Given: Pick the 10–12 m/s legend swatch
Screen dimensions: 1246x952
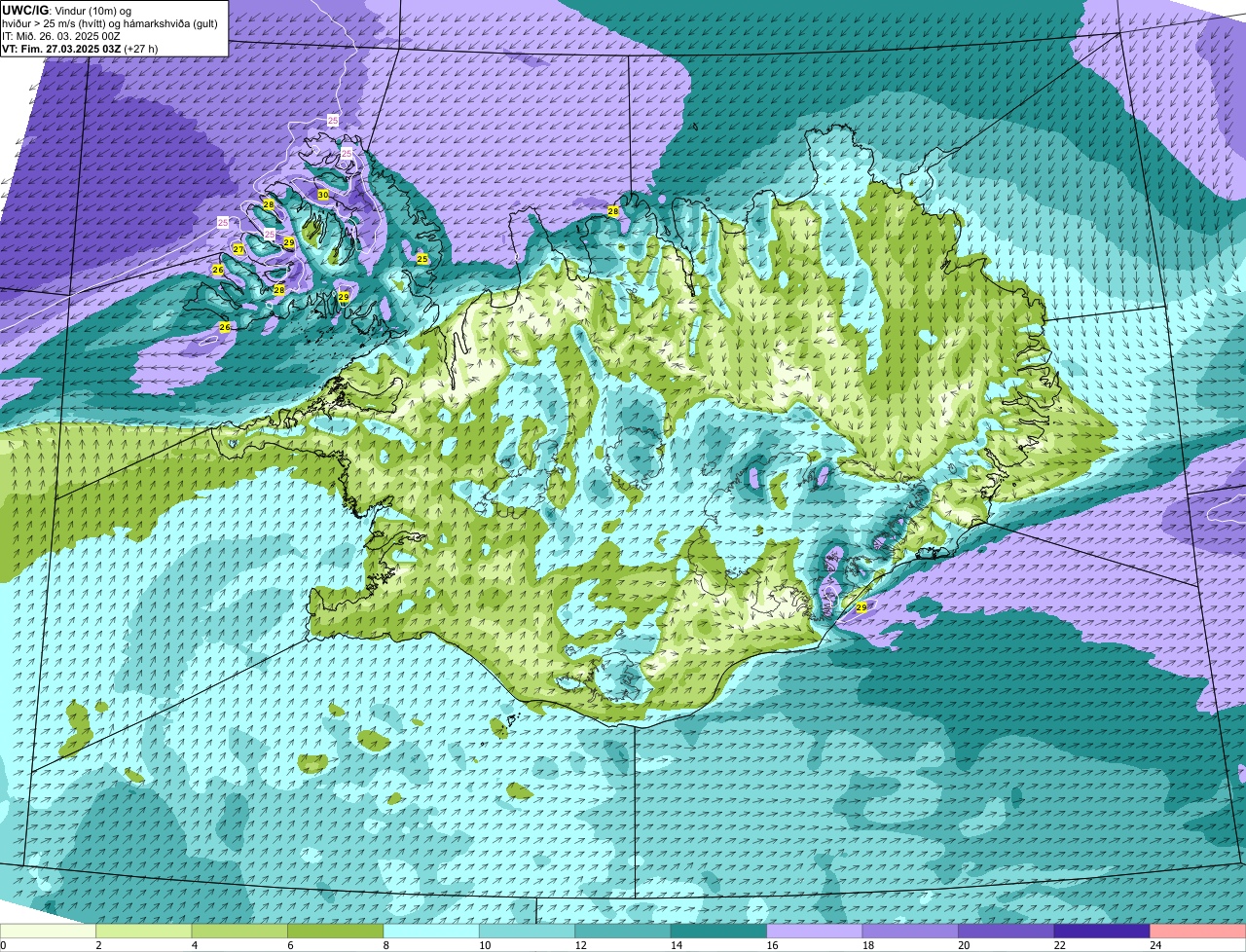Looking at the screenshot, I should tap(528, 931).
